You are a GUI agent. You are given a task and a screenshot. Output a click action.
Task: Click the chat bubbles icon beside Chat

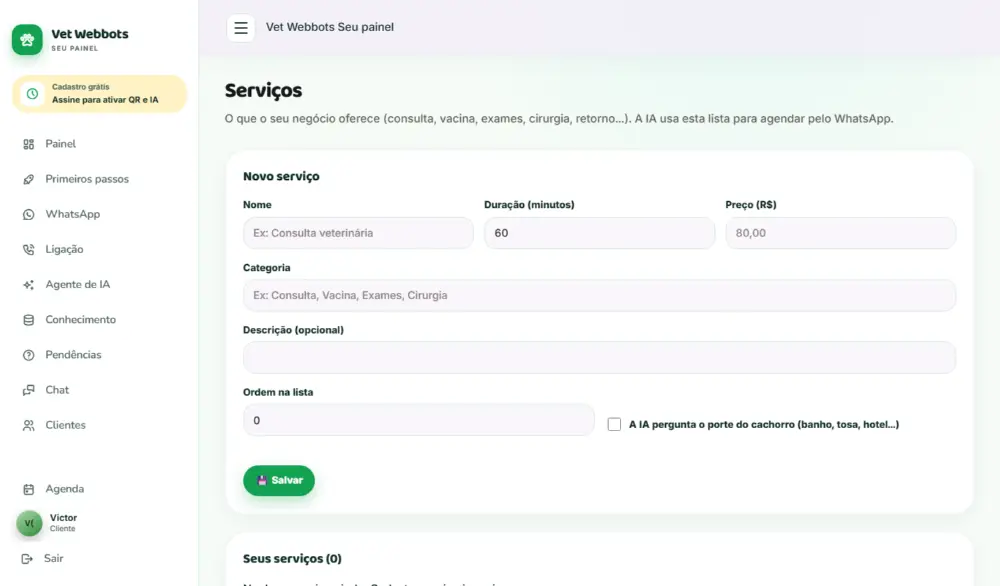29,390
